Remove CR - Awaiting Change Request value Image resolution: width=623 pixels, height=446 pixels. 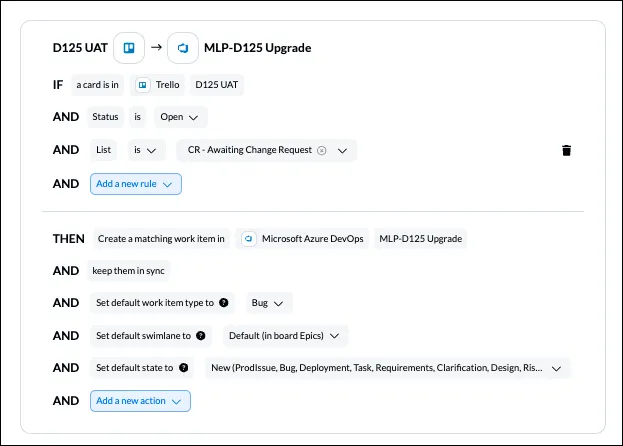[x=322, y=151]
